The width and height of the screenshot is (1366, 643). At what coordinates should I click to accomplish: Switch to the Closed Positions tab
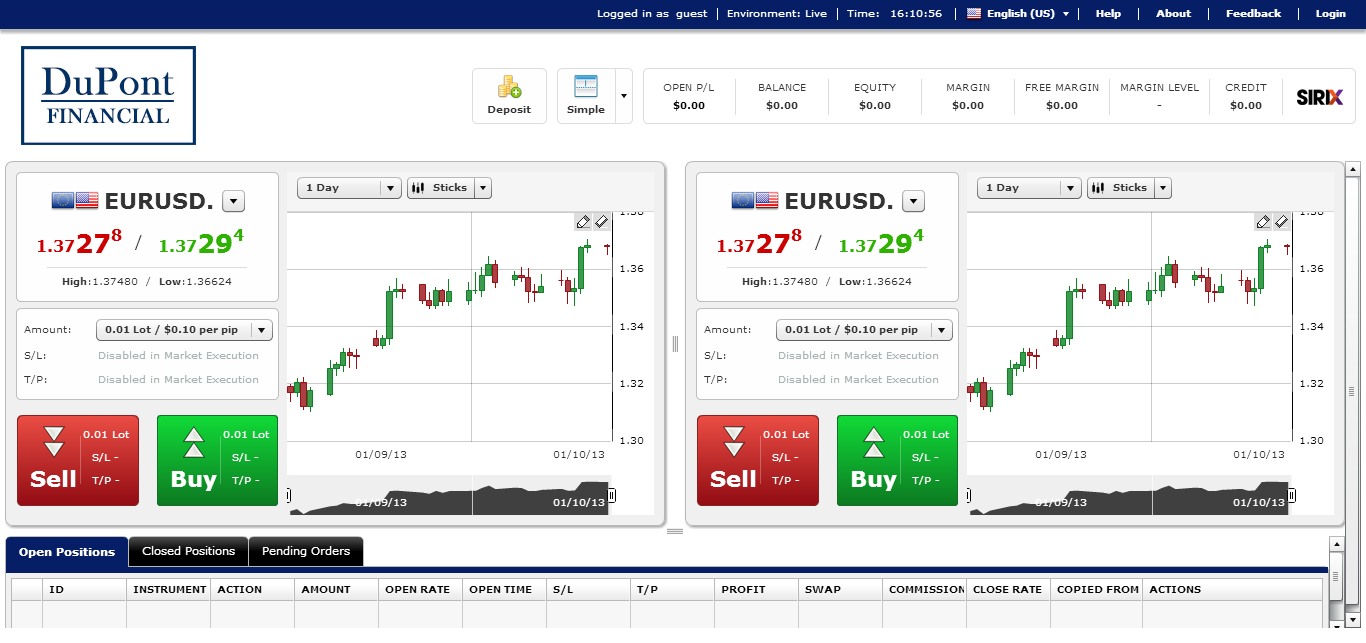(188, 551)
